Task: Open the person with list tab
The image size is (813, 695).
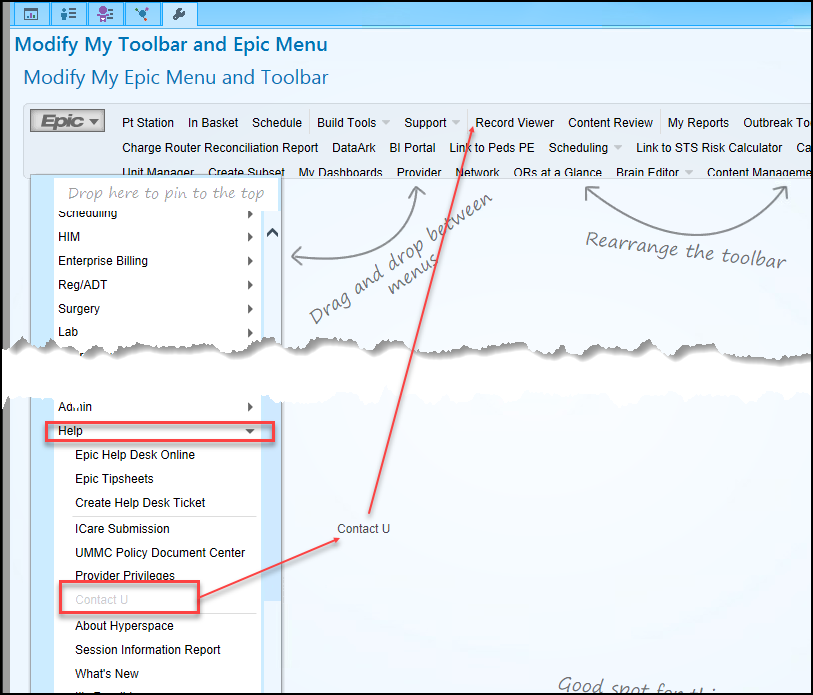Action: coord(68,14)
